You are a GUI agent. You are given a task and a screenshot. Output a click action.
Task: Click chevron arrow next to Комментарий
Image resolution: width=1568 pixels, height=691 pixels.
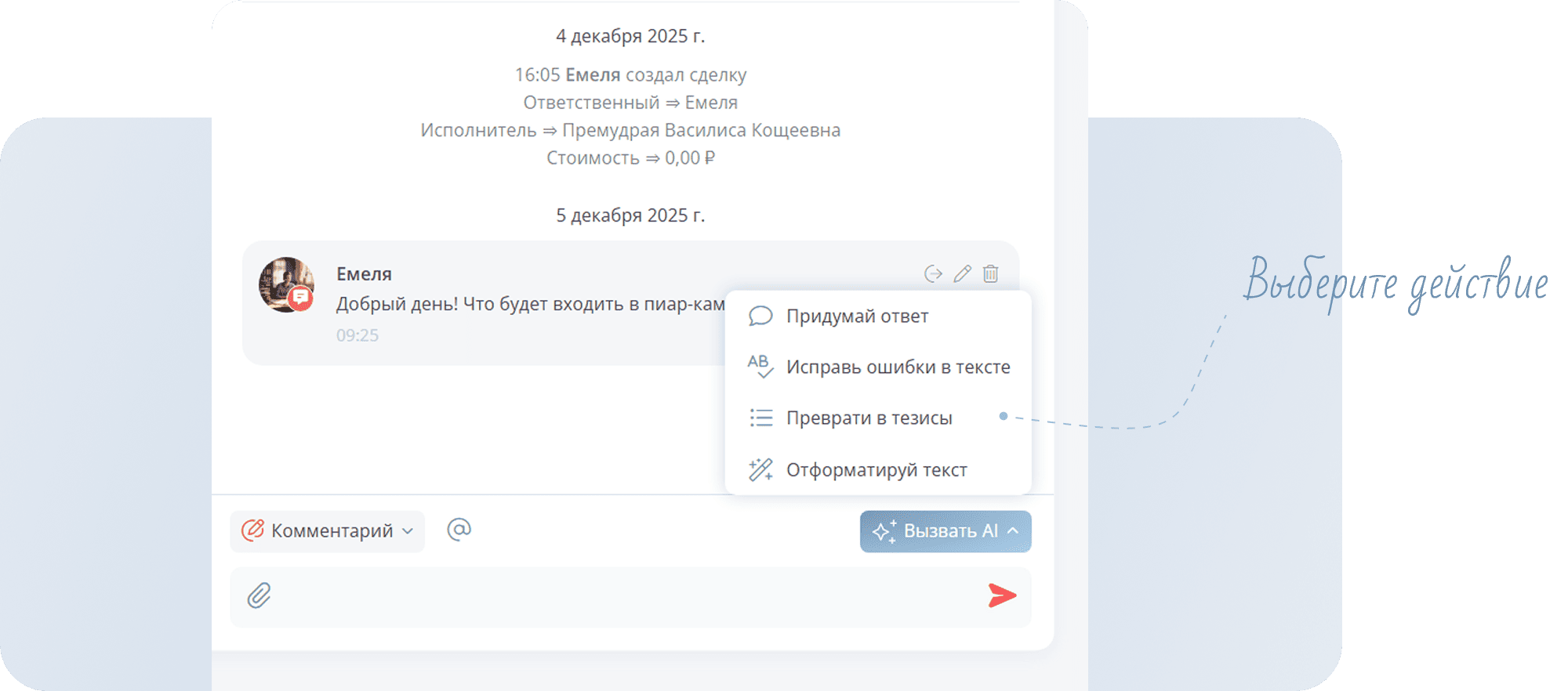(408, 531)
